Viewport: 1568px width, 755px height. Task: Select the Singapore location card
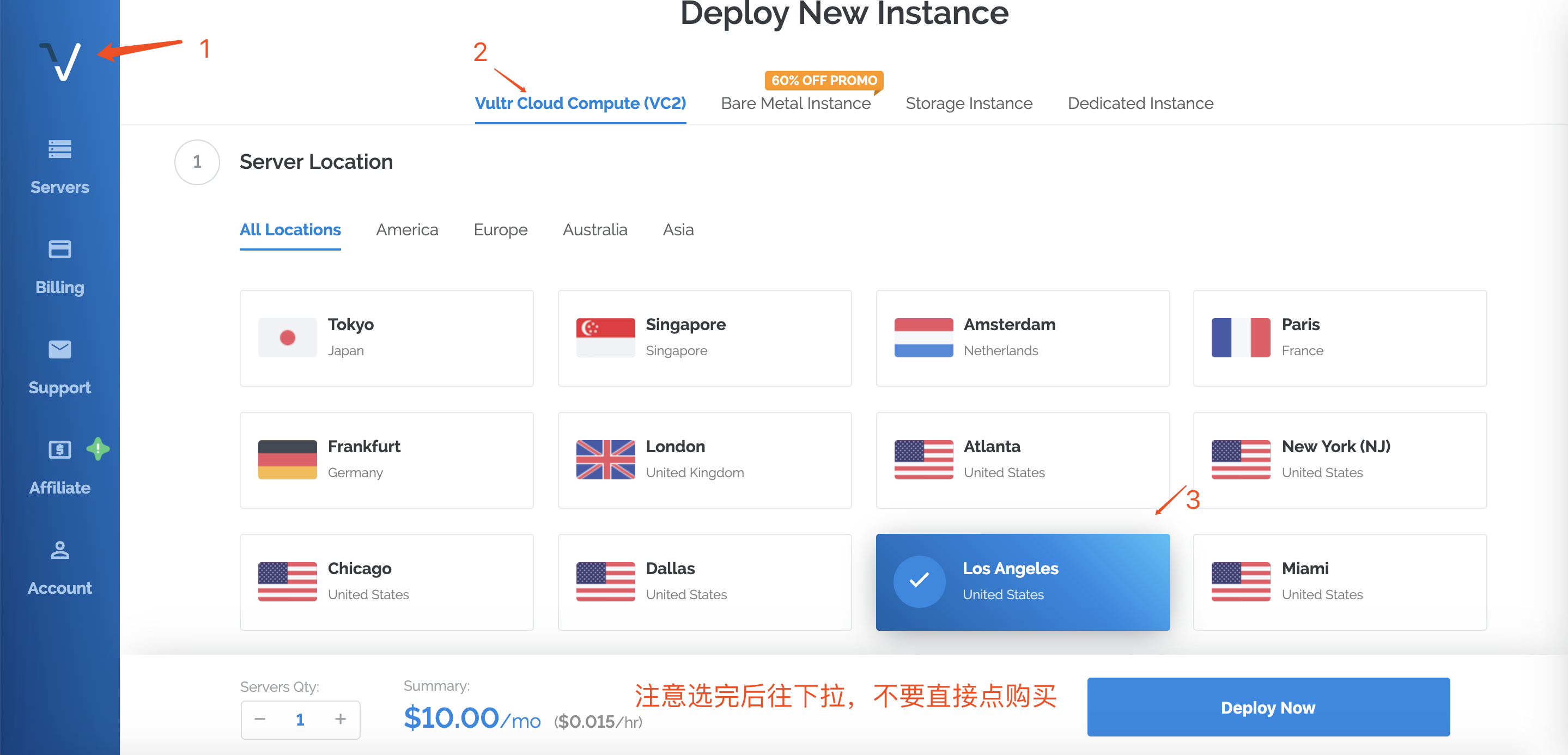point(704,338)
